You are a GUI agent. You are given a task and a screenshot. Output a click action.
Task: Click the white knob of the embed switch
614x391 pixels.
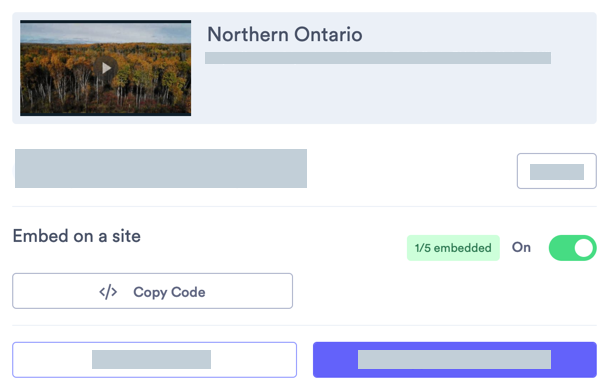pyautogui.click(x=583, y=248)
